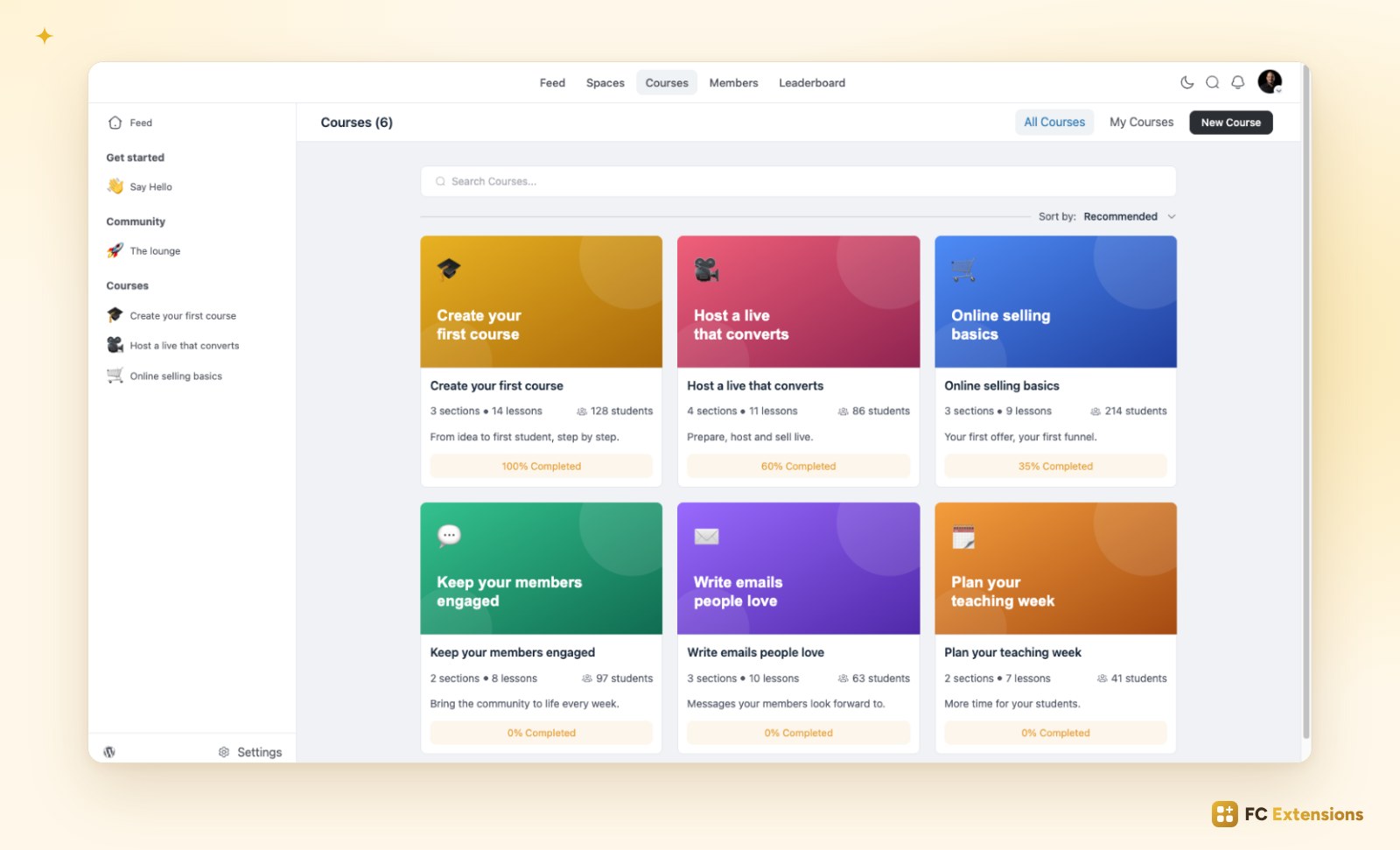Show All Courses filter
Viewport: 1400px width, 850px height.
pos(1054,123)
